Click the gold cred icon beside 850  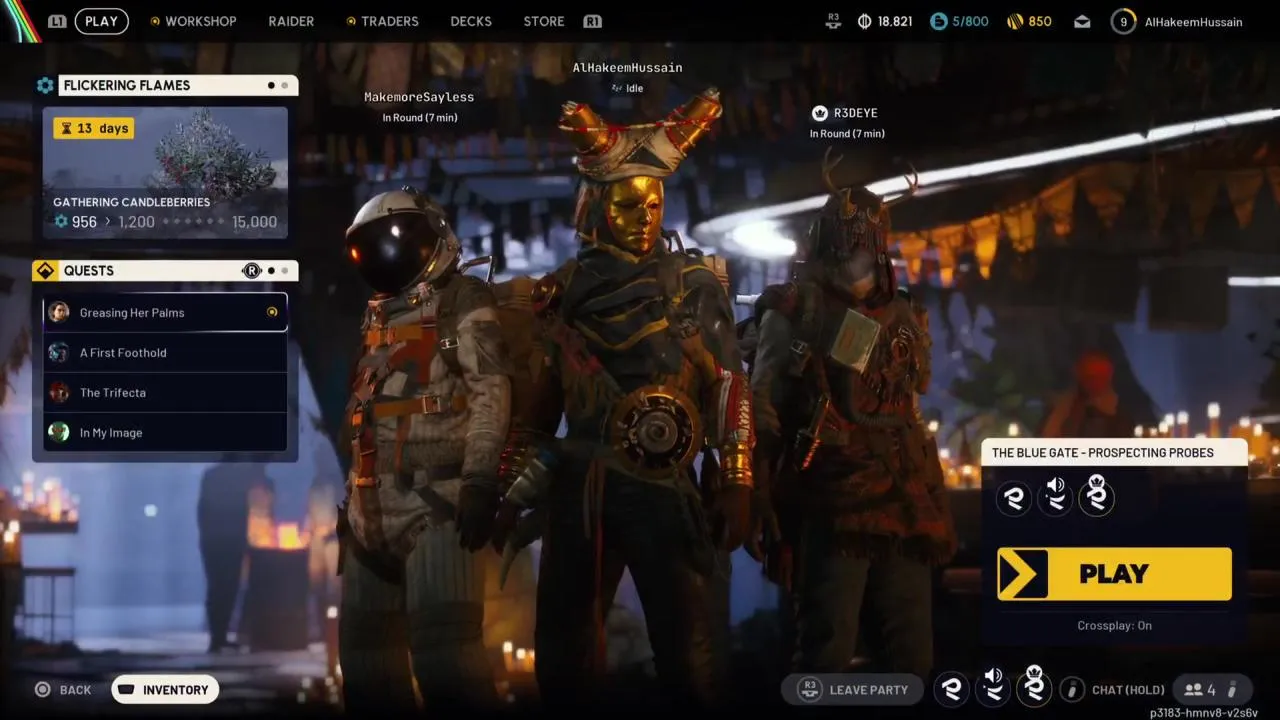[x=1014, y=21]
